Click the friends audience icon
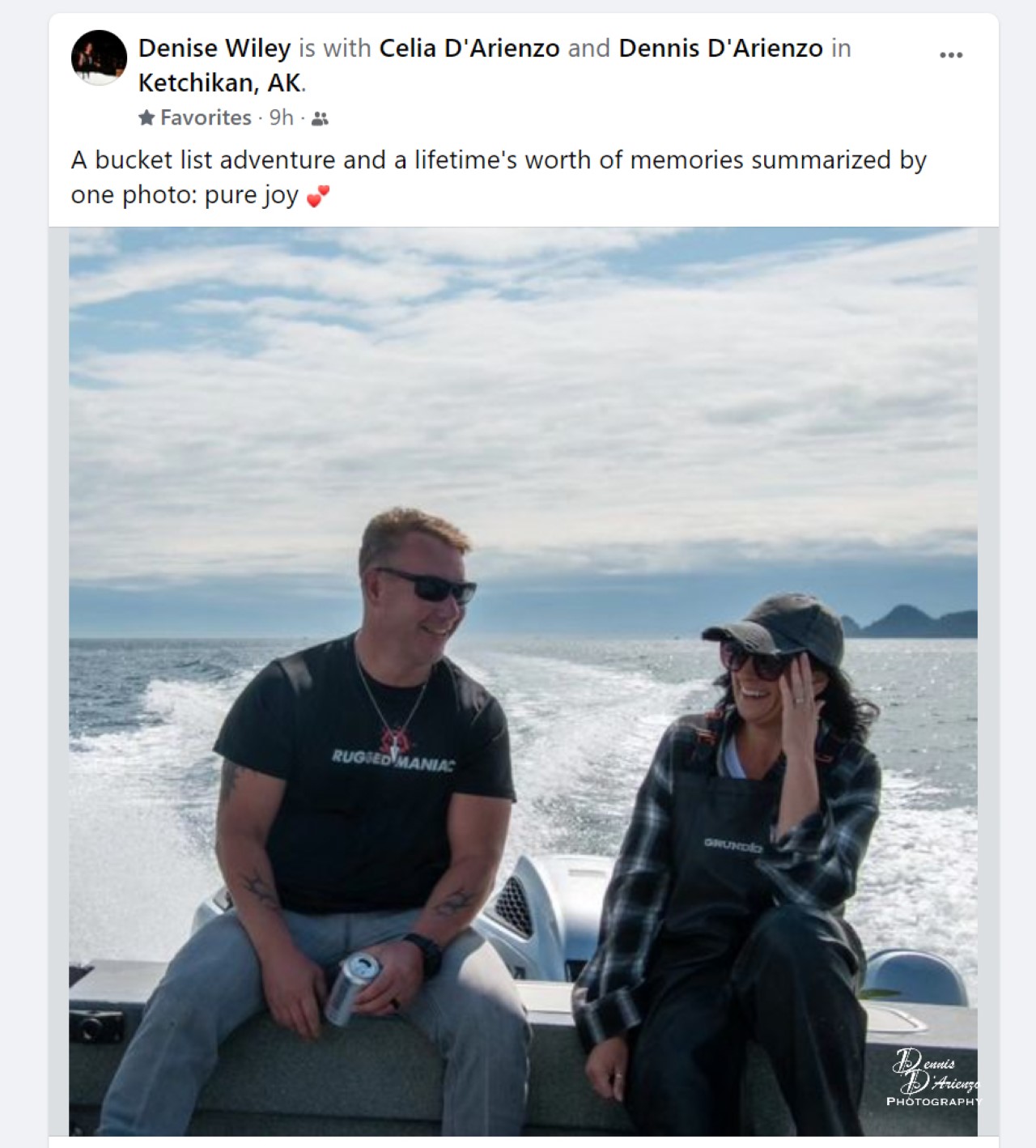 pos(321,119)
